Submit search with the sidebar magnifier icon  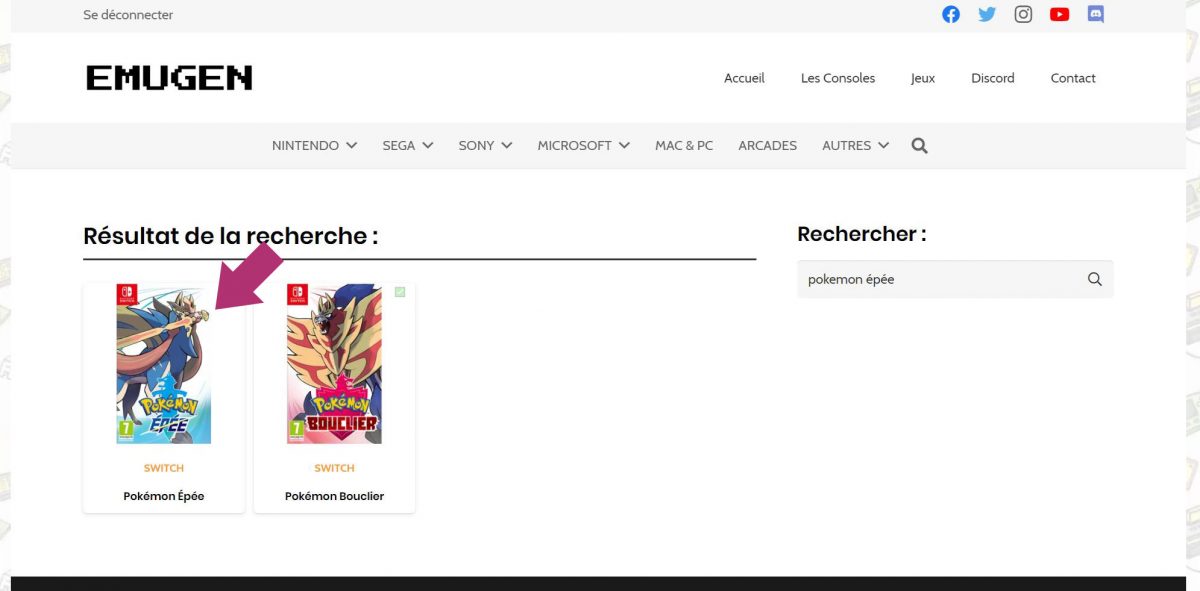[x=1094, y=280]
